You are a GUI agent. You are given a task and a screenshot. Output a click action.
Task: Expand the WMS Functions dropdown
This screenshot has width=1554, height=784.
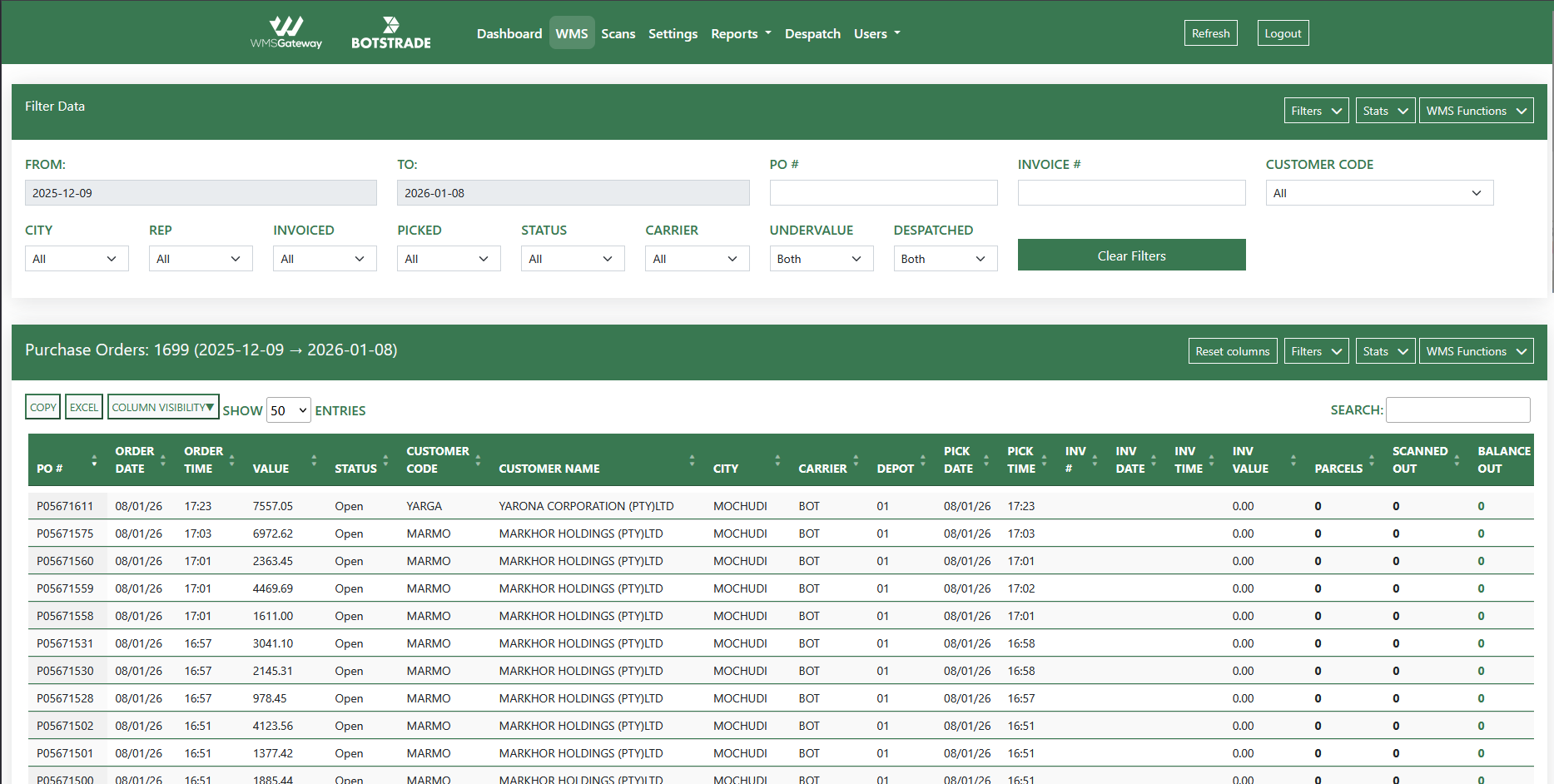[x=1476, y=110]
